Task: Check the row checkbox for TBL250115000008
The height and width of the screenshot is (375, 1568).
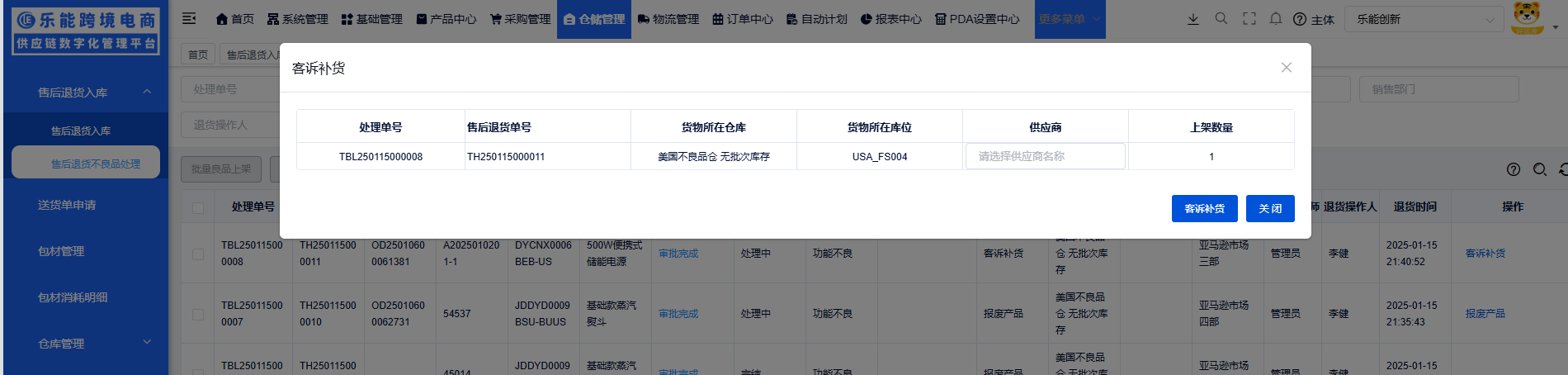Action: tap(198, 254)
